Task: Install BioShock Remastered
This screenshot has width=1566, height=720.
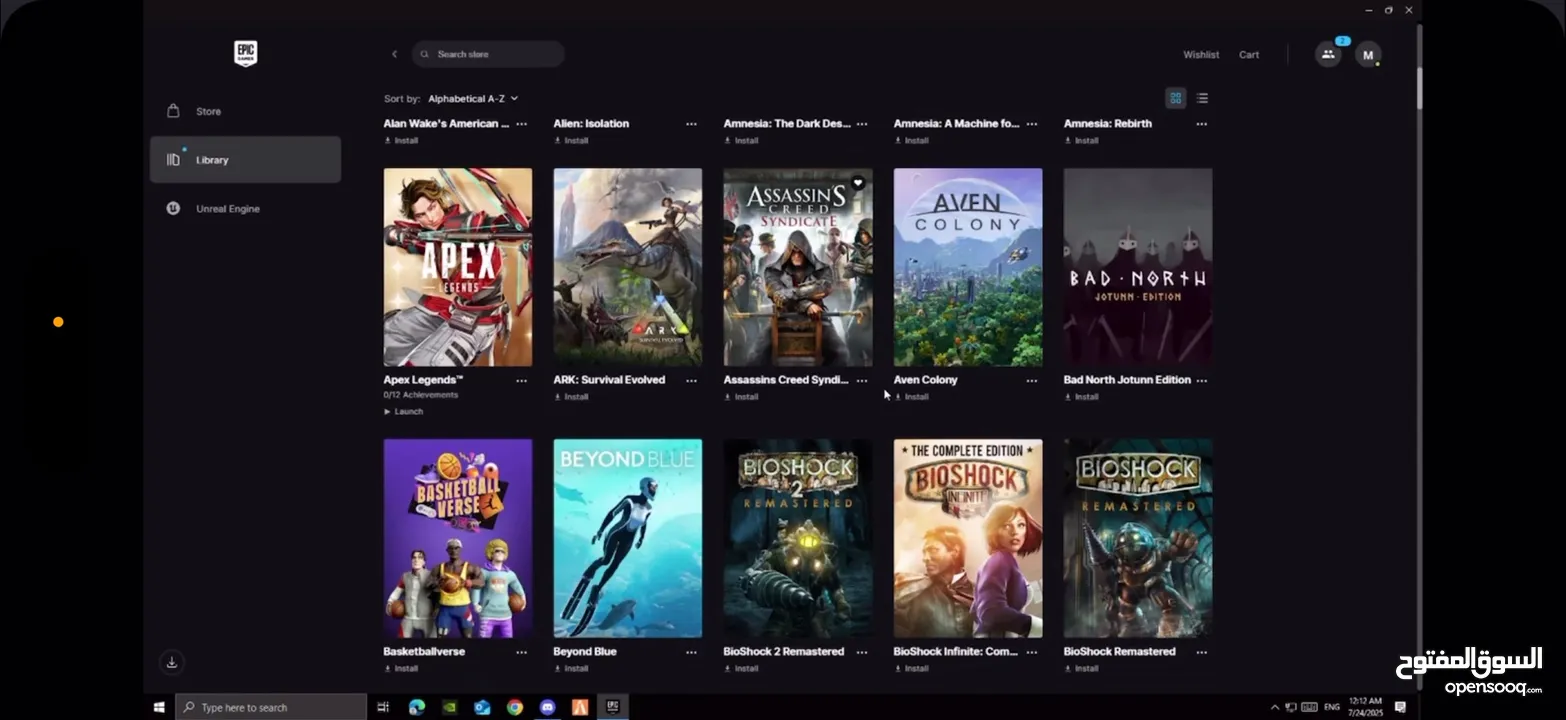Action: coord(1081,668)
